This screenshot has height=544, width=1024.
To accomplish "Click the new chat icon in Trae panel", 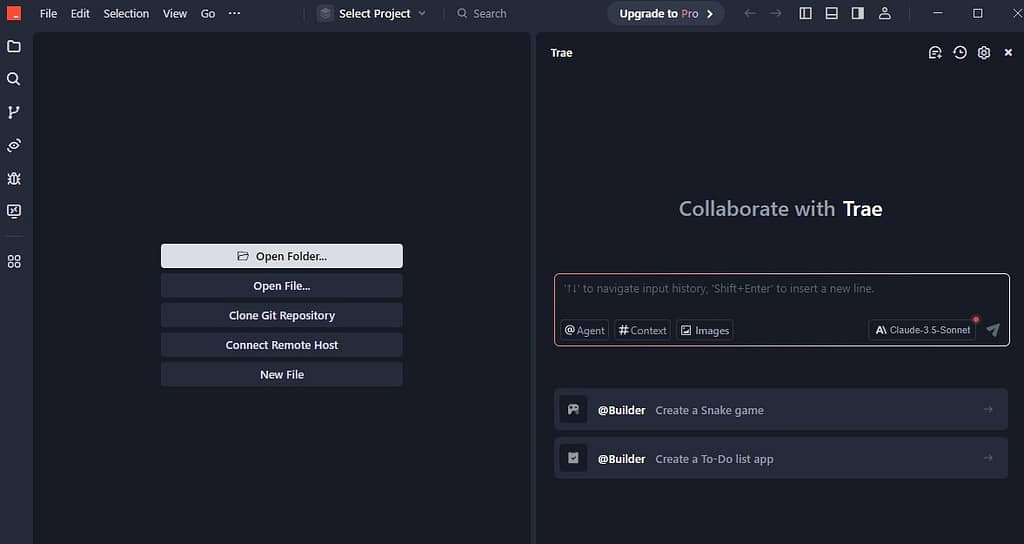I will click(x=935, y=53).
